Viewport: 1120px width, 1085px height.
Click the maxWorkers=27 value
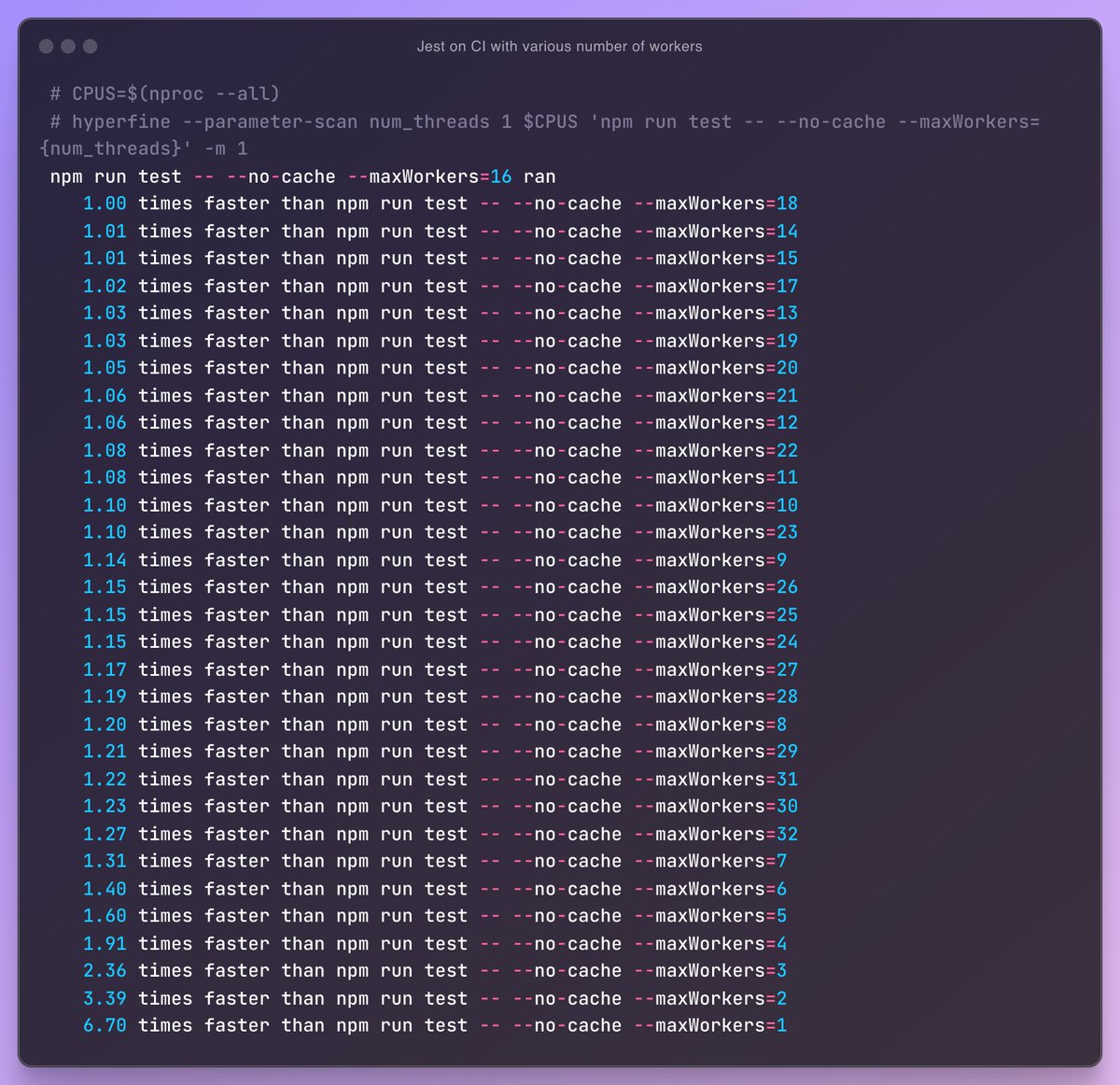(787, 670)
